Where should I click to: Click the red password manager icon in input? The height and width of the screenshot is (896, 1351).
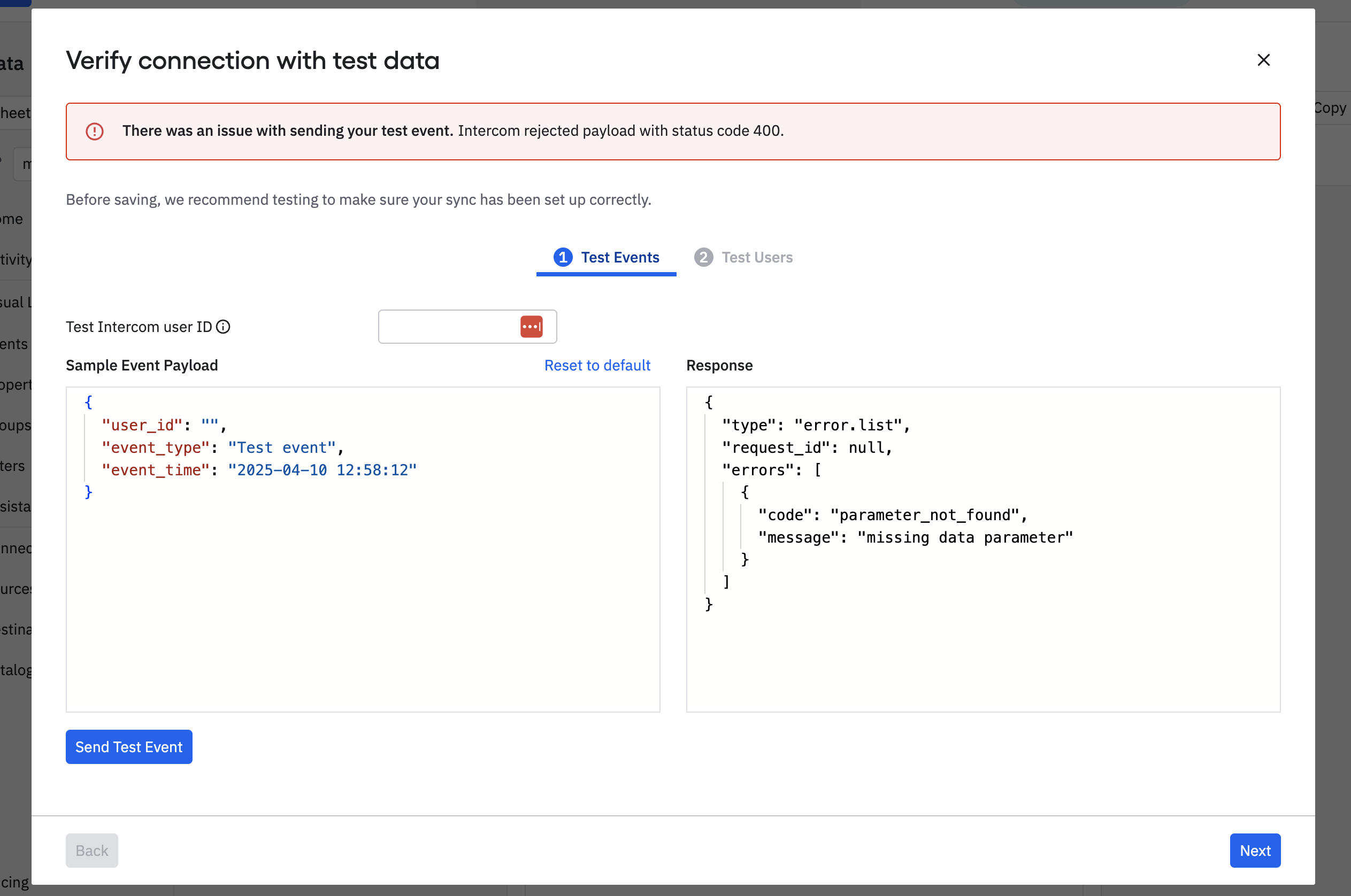click(531, 327)
